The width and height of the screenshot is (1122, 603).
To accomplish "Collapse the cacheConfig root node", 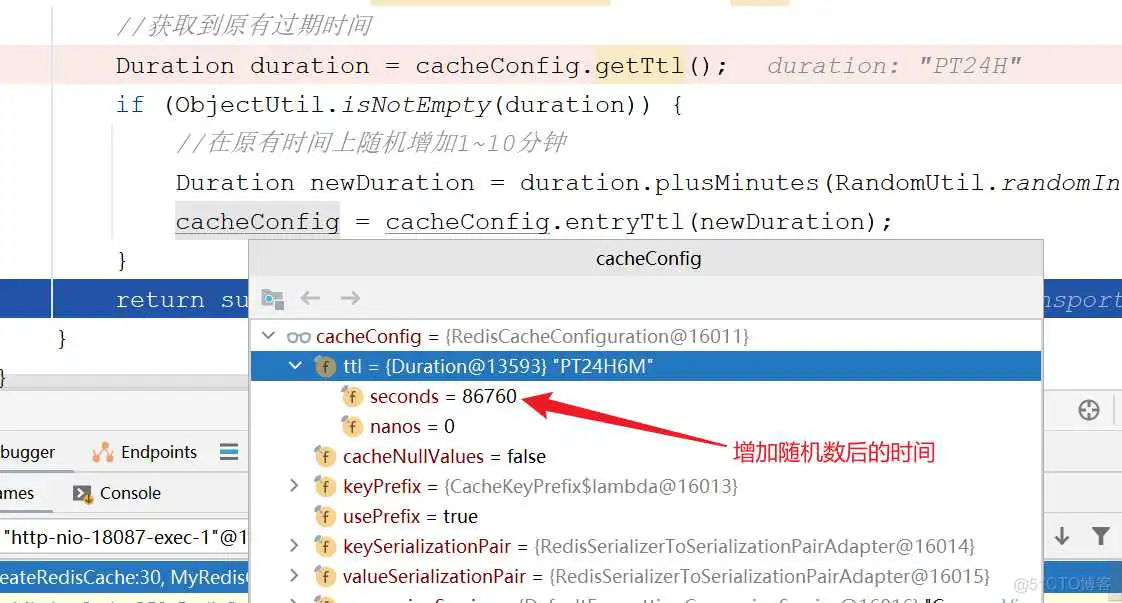I will coord(268,337).
